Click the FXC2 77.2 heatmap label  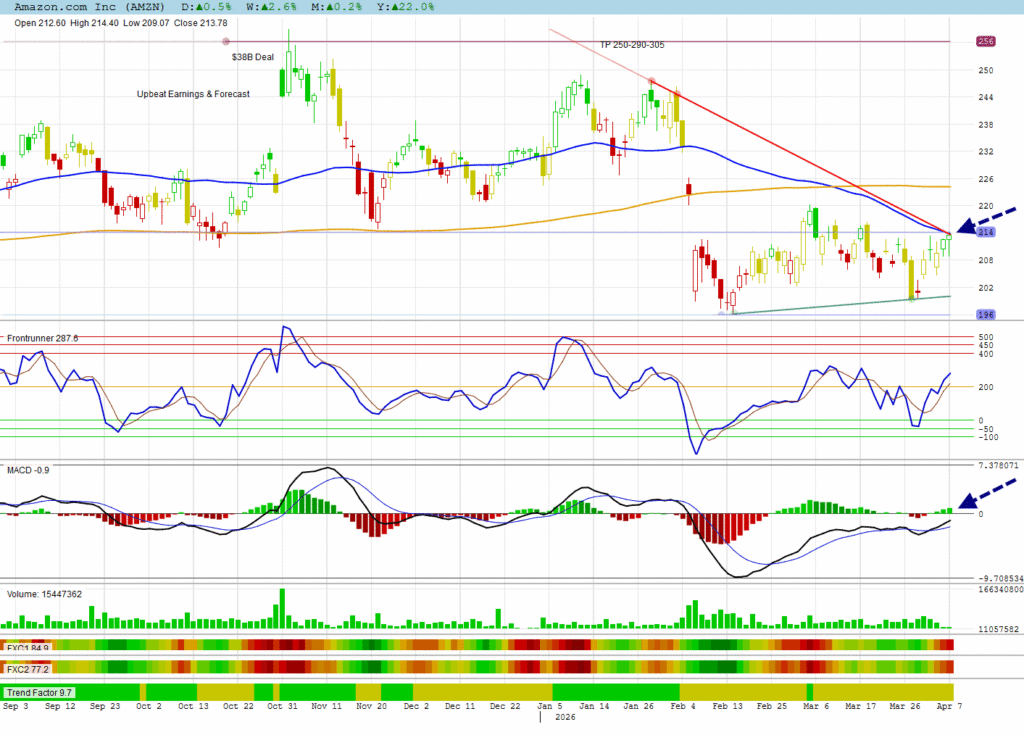[27, 667]
